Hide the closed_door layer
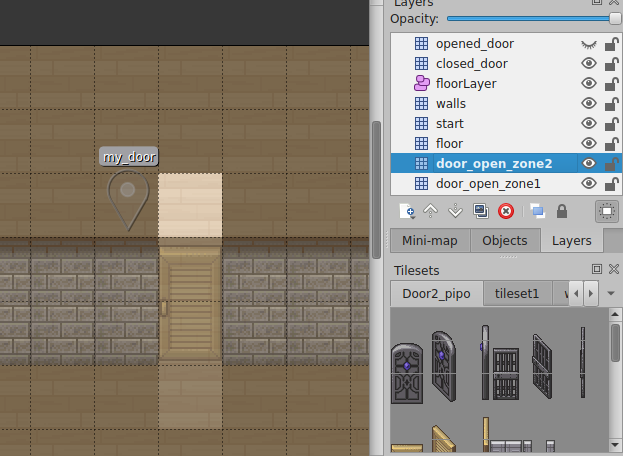The height and width of the screenshot is (456, 623). (x=589, y=64)
